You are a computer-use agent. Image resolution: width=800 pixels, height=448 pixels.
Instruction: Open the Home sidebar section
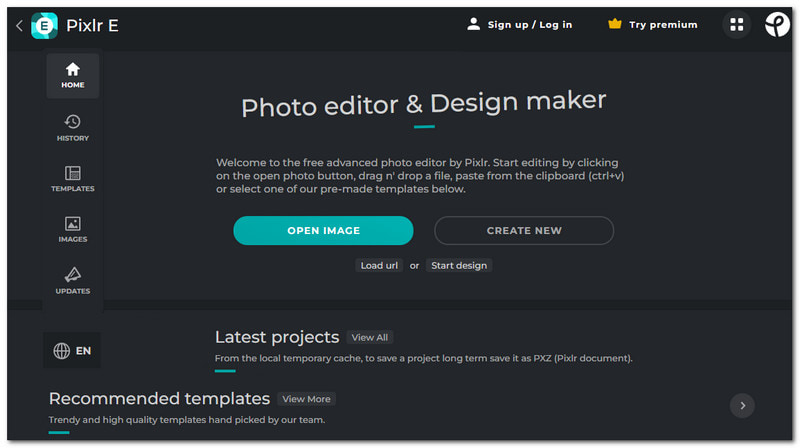tap(72, 76)
